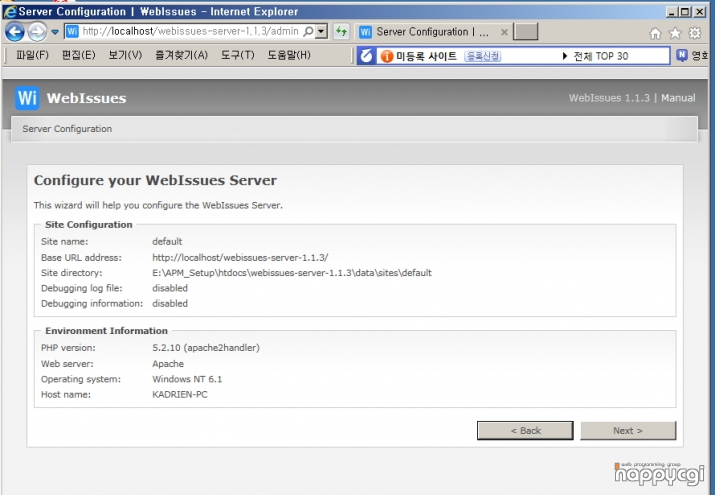The width and height of the screenshot is (715, 495).
Task: Open the 도움말(H) menu
Action: tap(289, 55)
